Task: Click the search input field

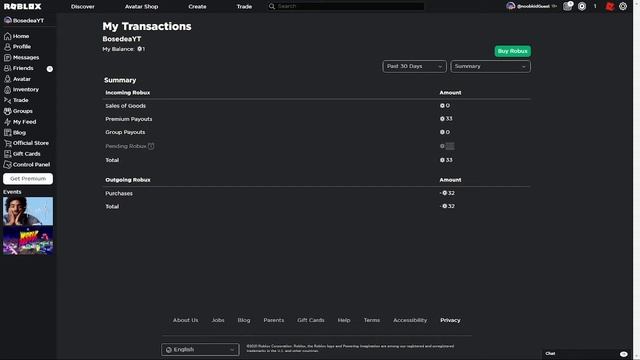Action: [350, 7]
